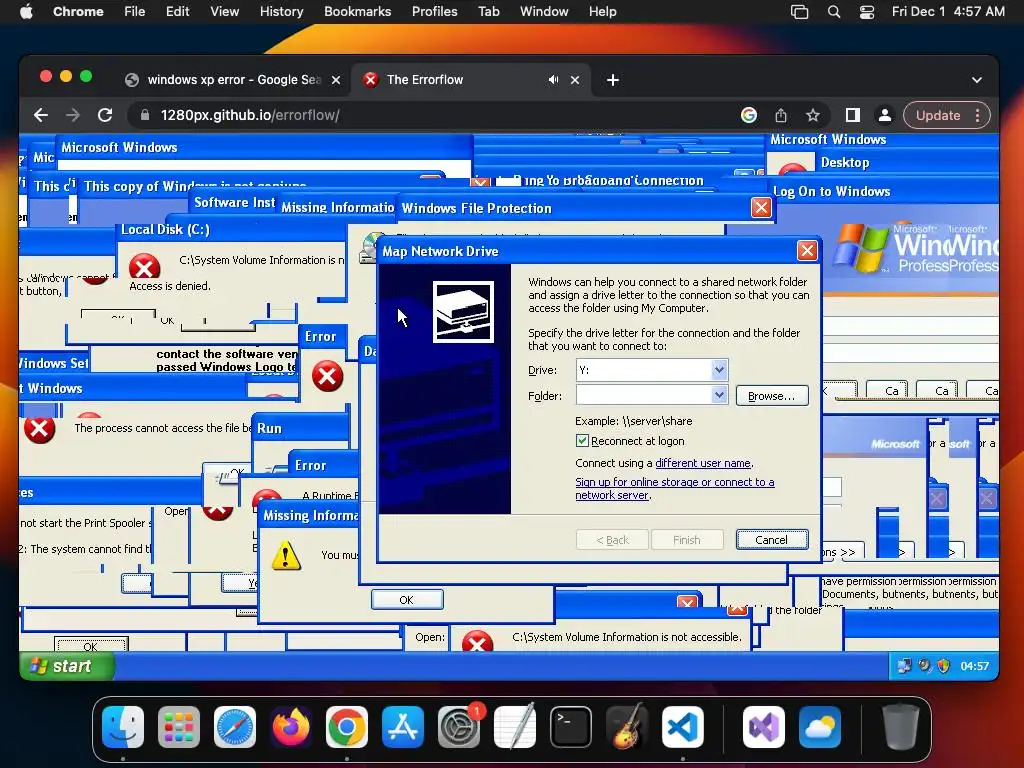Open Spotlight search in menu bar
This screenshot has width=1024, height=768.
coord(833,11)
